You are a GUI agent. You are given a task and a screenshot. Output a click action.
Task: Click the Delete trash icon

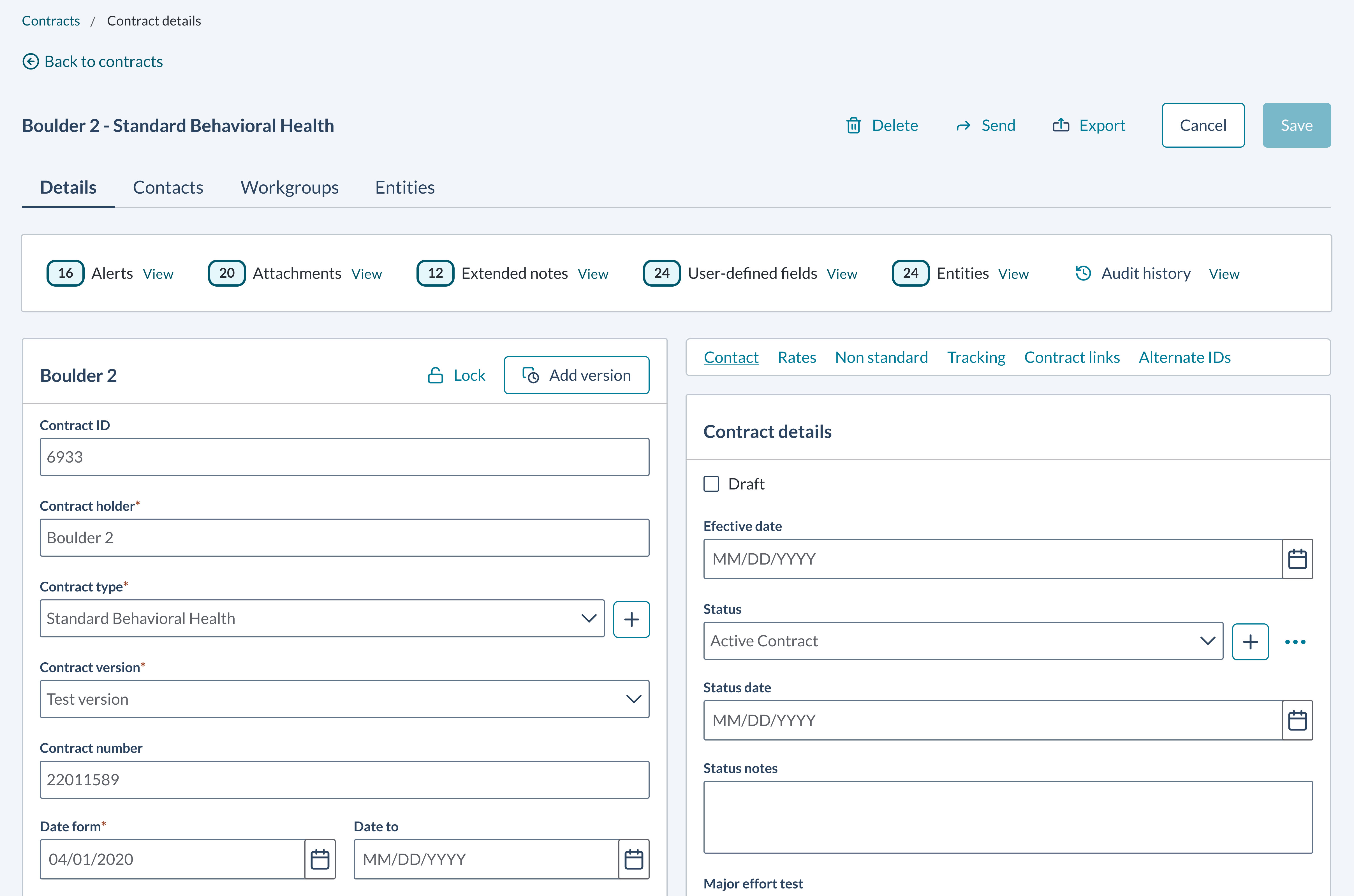pyautogui.click(x=853, y=125)
